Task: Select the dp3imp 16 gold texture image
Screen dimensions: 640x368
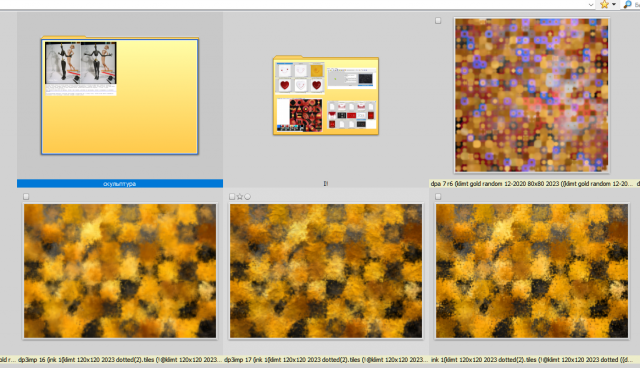Action: pyautogui.click(x=120, y=271)
